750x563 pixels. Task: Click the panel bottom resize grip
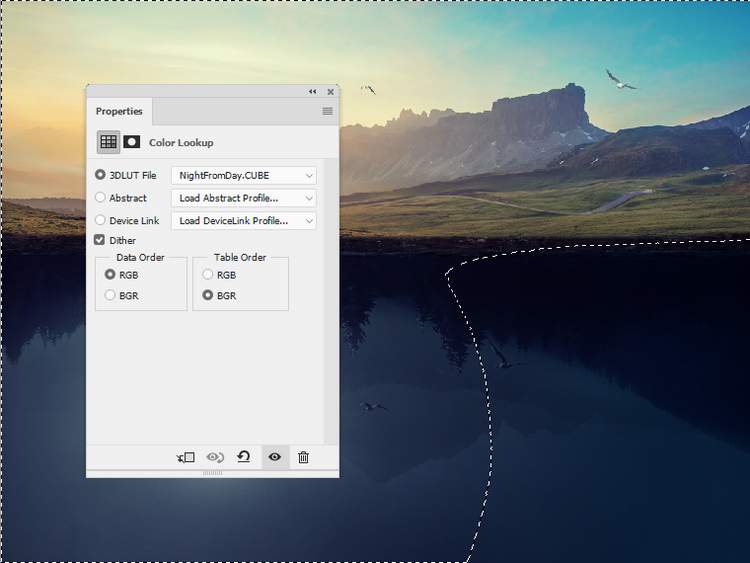tap(213, 473)
